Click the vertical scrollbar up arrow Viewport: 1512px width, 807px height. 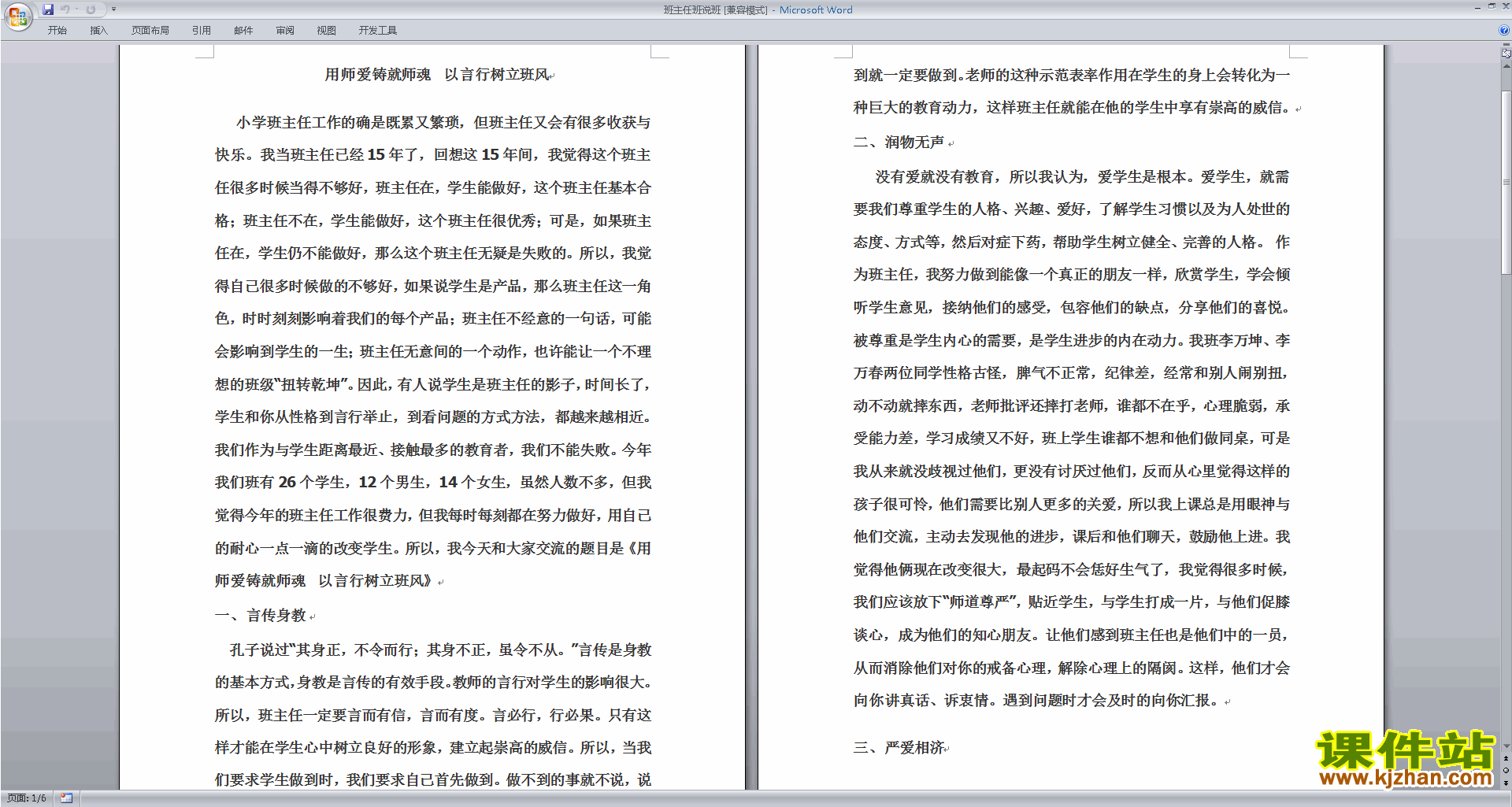[1506, 65]
